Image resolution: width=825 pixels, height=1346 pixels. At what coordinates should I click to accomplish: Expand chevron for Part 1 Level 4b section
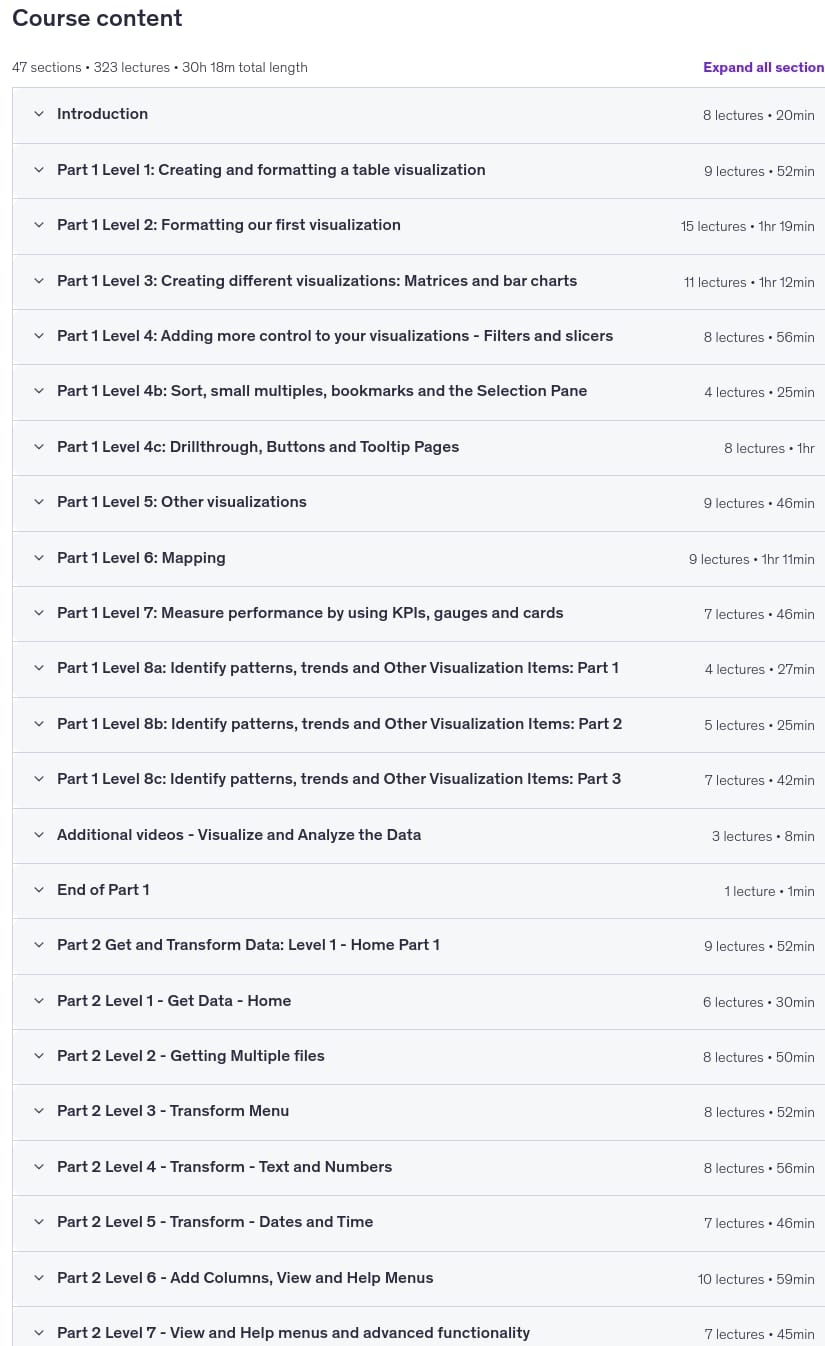39,391
